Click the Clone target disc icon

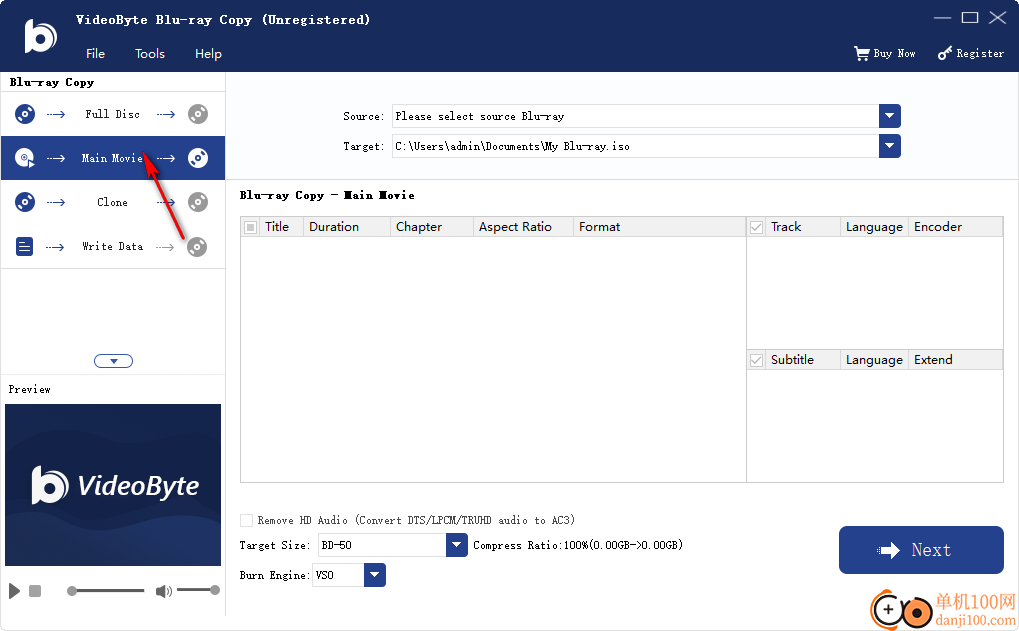198,202
